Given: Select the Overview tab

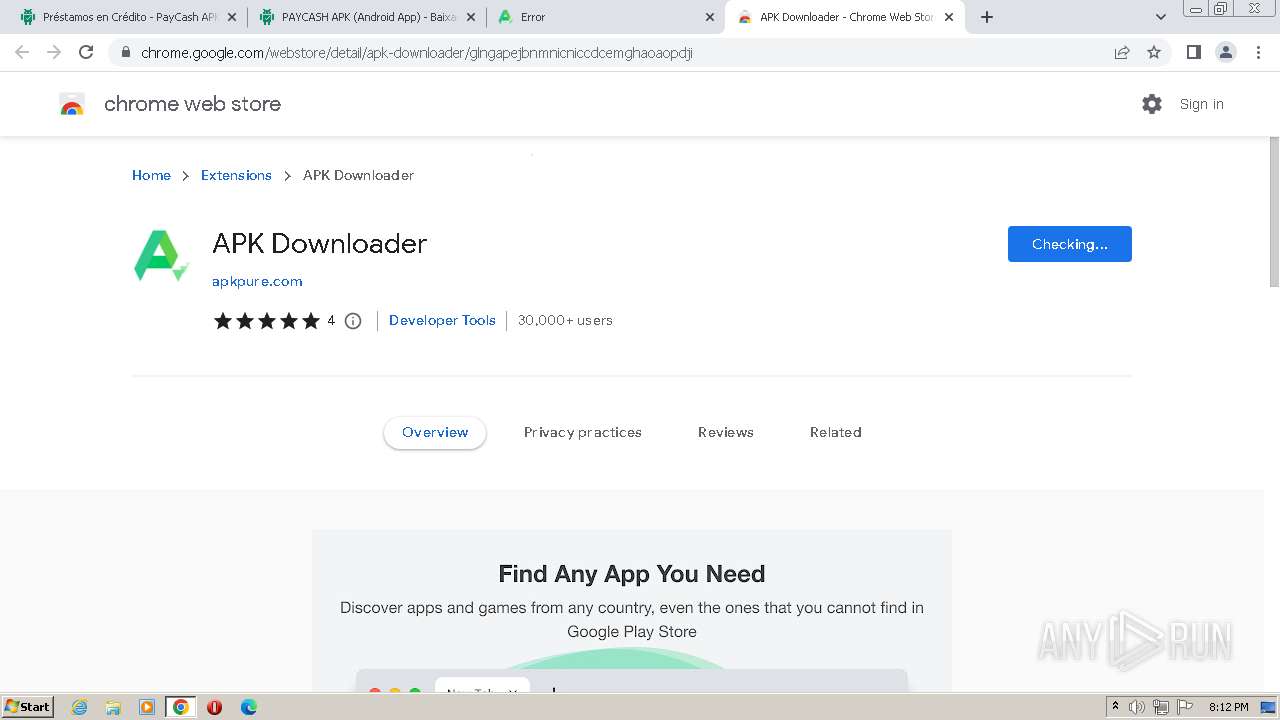Looking at the screenshot, I should point(435,433).
